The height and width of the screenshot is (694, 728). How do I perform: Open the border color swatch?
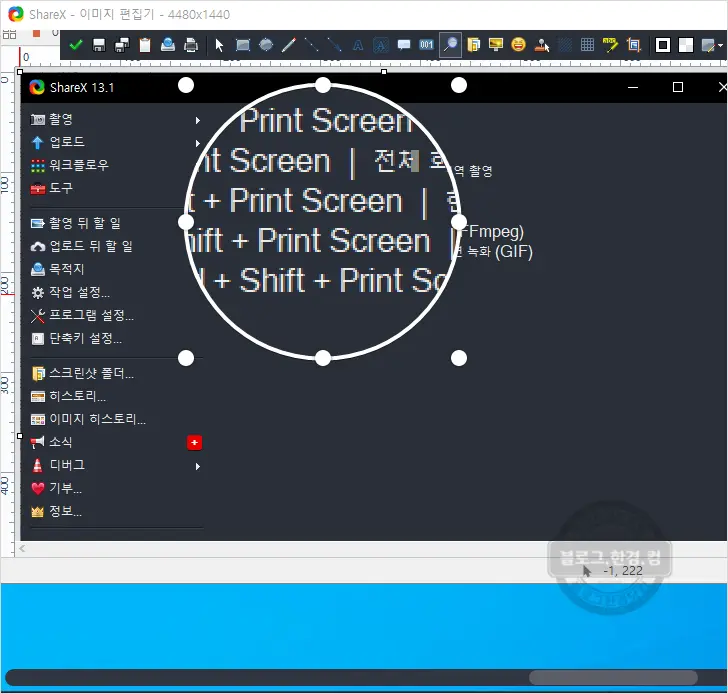tap(662, 45)
